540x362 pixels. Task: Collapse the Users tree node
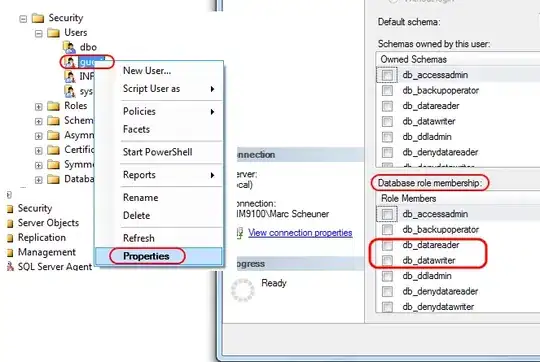point(39,33)
